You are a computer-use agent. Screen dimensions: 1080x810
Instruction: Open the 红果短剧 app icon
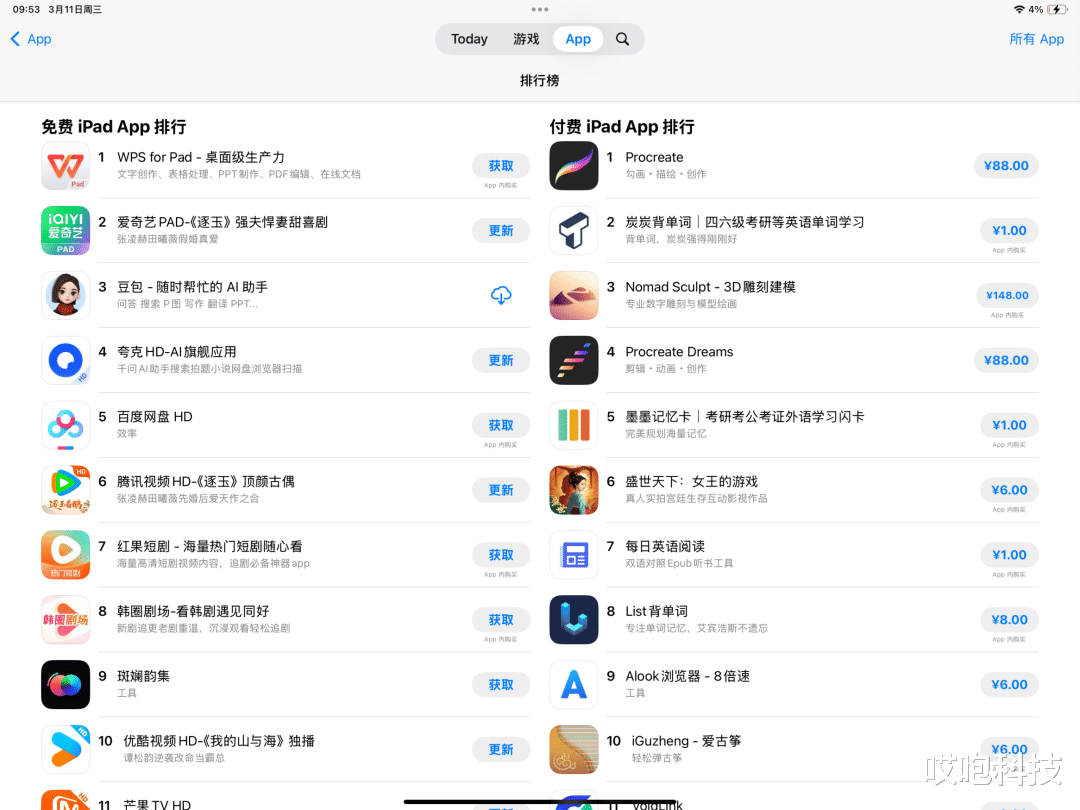(x=65, y=554)
